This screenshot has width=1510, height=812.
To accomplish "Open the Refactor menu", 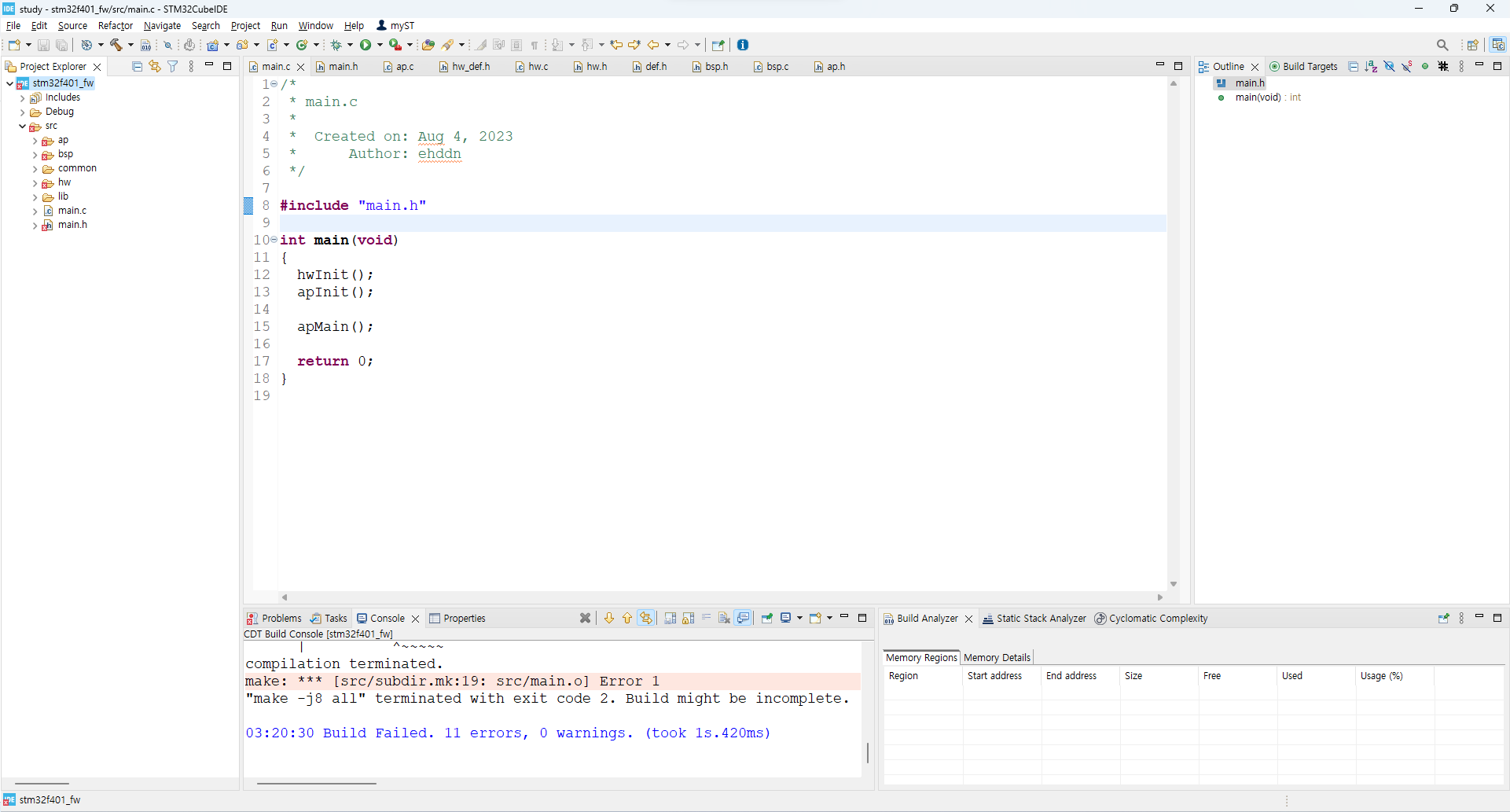I will coord(116,26).
